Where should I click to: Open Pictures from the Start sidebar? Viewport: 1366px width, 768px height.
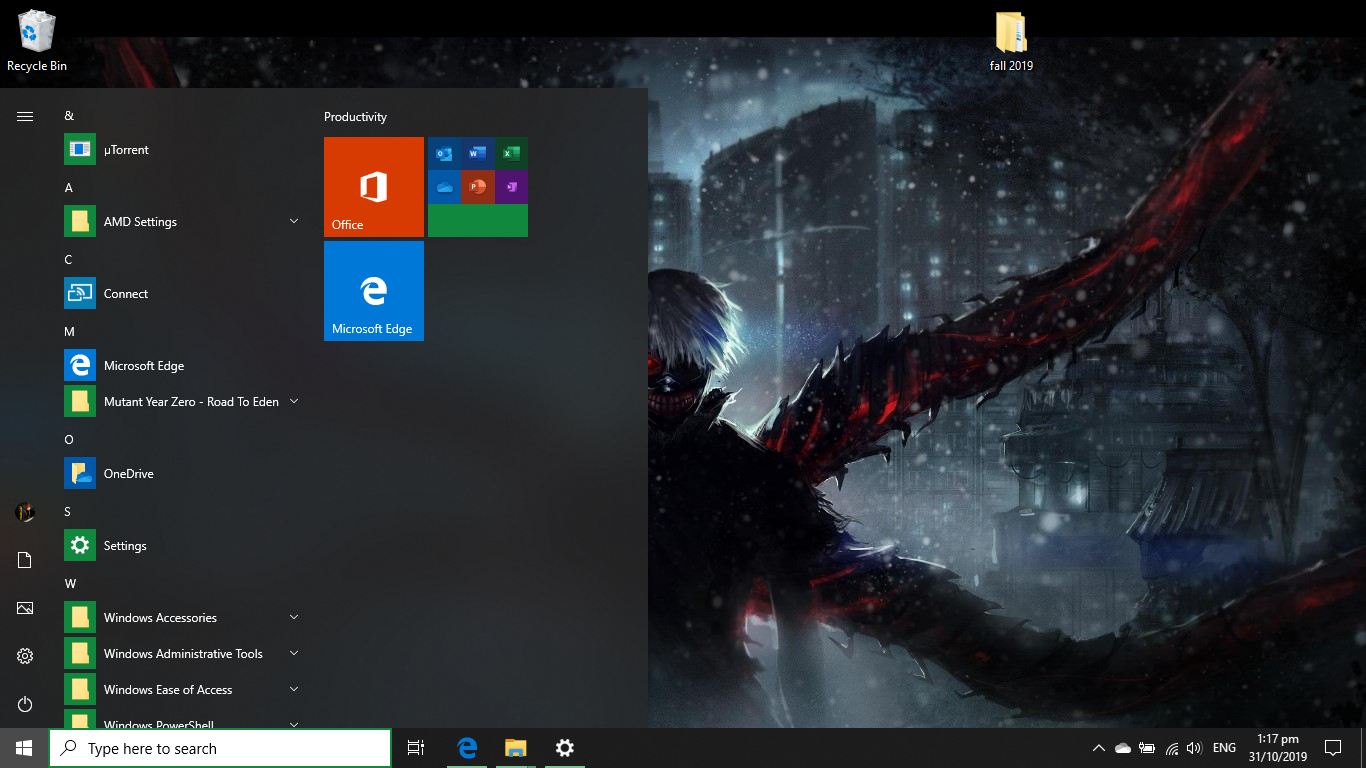[x=25, y=608]
